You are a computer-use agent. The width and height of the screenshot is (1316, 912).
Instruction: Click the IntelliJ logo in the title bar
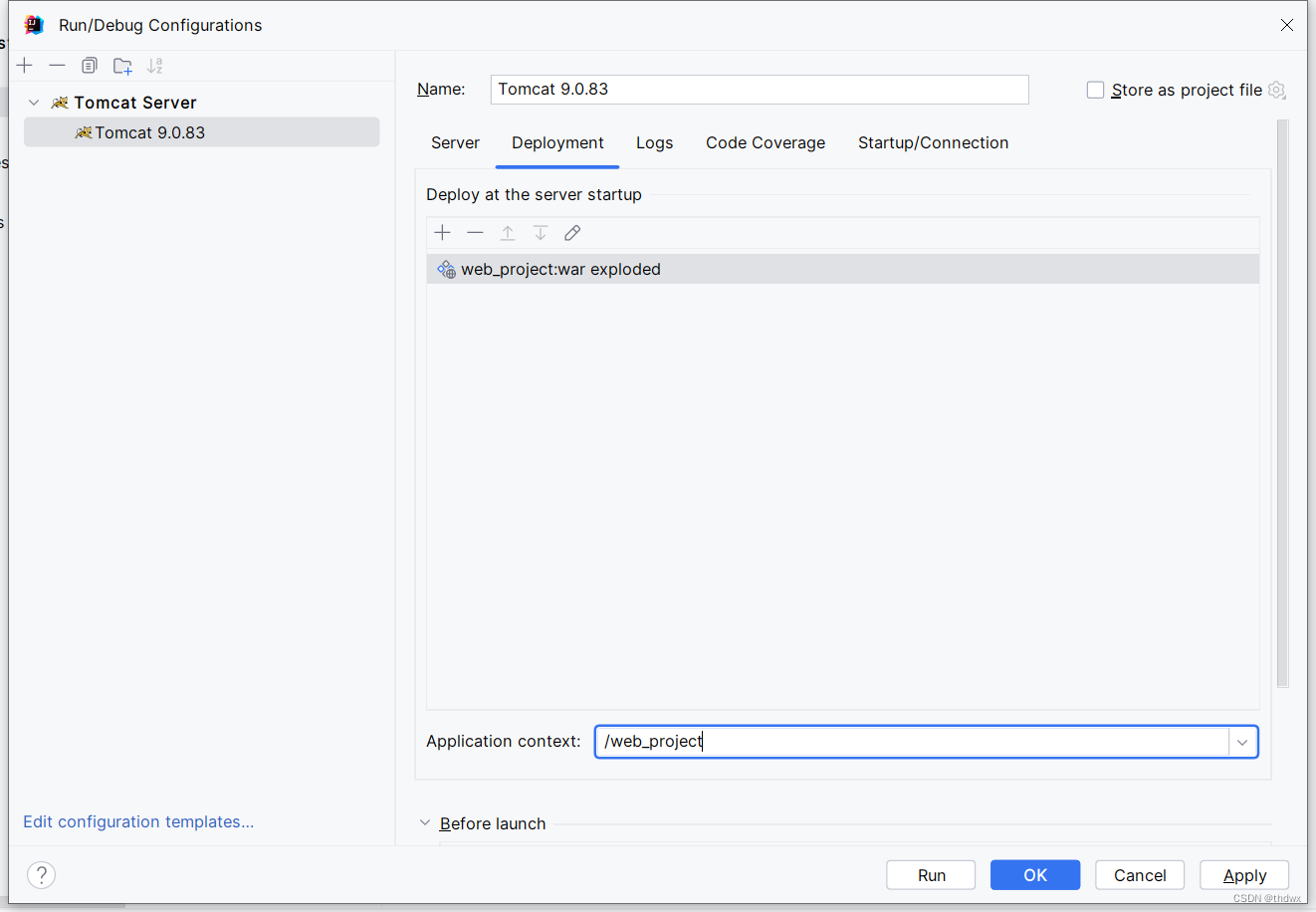(x=34, y=25)
